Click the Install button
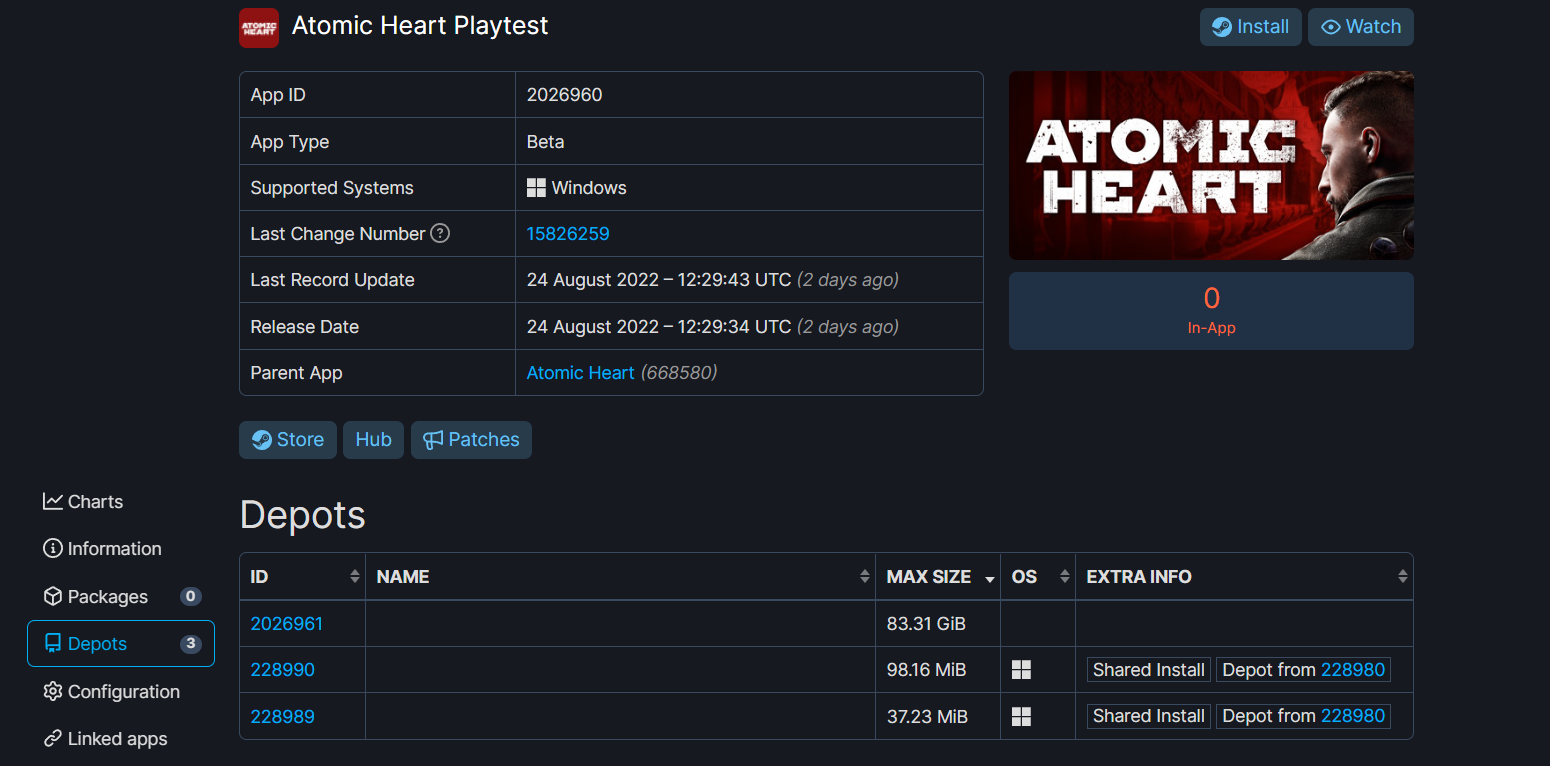Viewport: 1550px width, 766px height. (x=1250, y=27)
